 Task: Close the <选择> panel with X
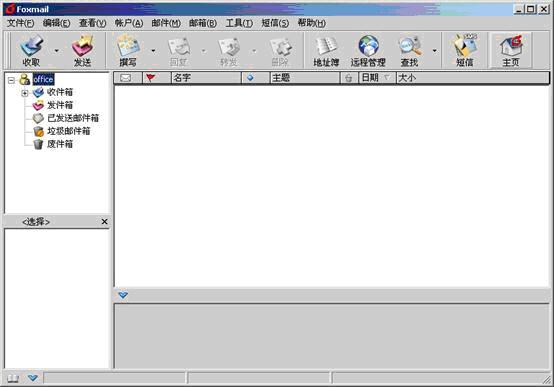pos(104,222)
